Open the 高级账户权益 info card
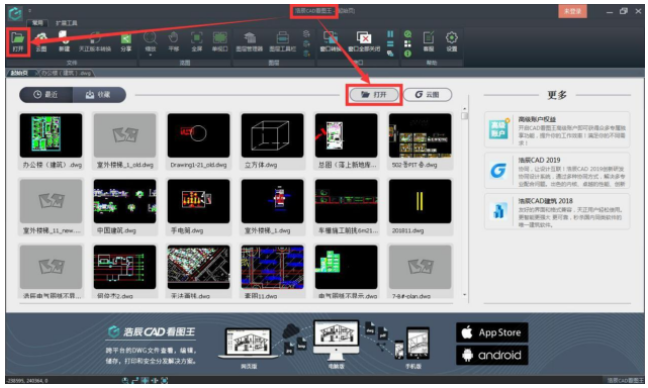This screenshot has height=388, width=648. pos(557,129)
